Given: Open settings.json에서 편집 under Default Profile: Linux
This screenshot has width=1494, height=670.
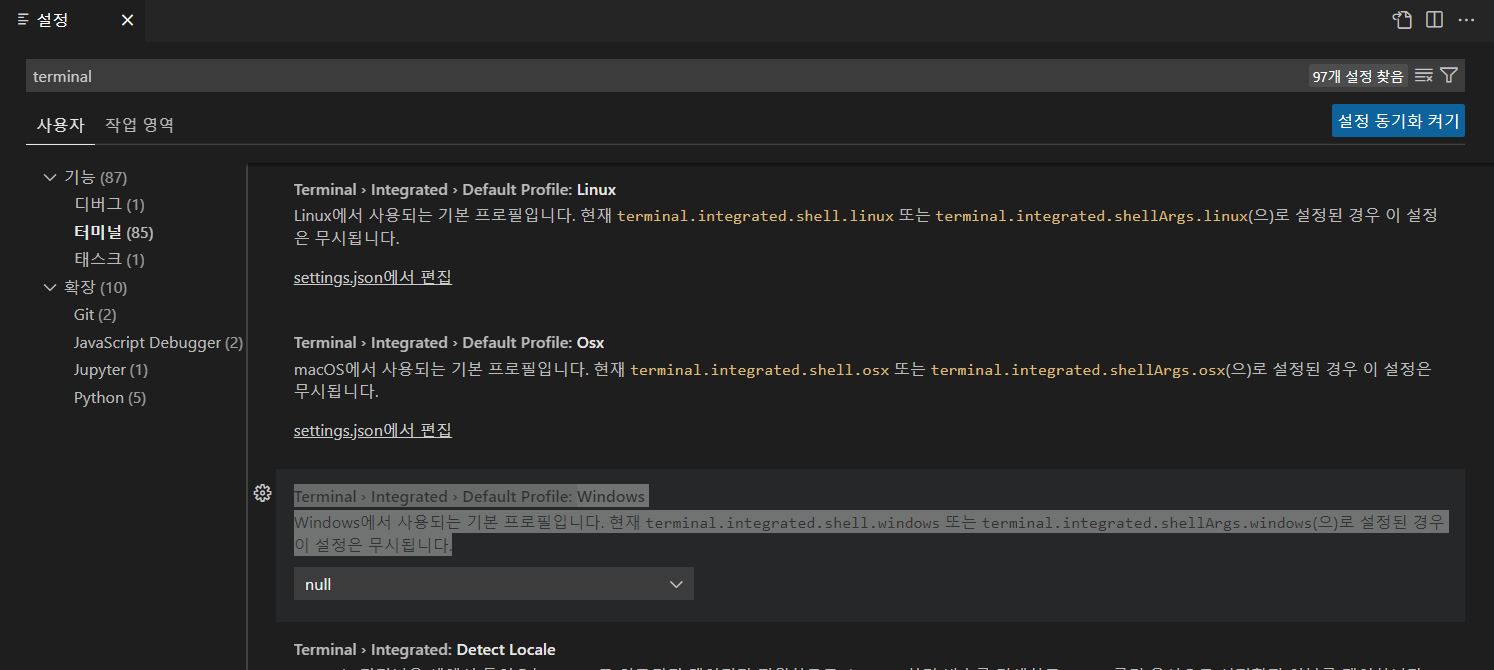Looking at the screenshot, I should [372, 277].
